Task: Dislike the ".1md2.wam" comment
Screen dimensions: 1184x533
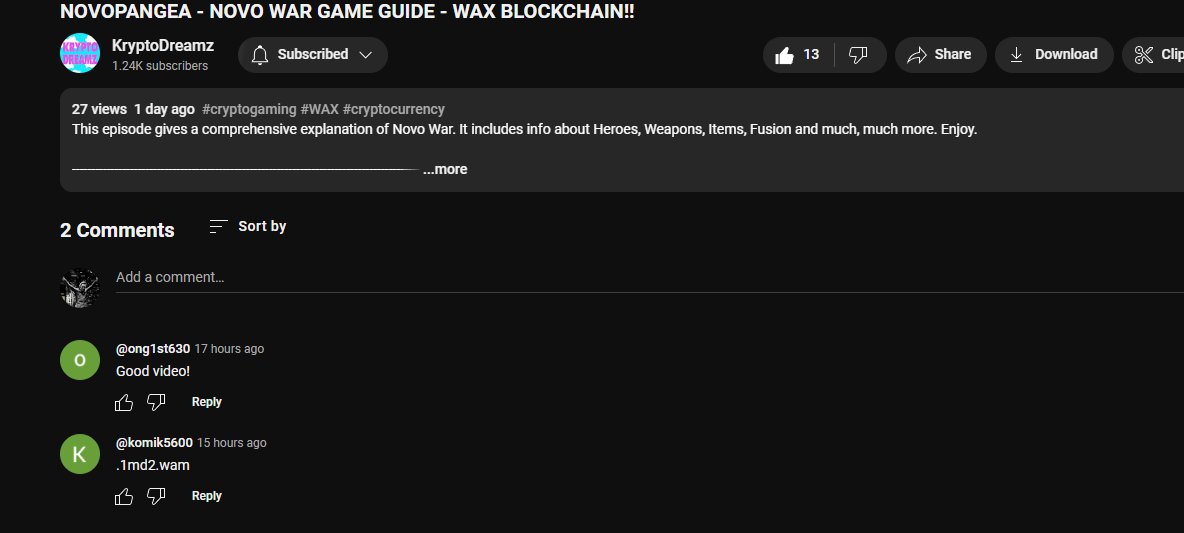Action: [156, 497]
